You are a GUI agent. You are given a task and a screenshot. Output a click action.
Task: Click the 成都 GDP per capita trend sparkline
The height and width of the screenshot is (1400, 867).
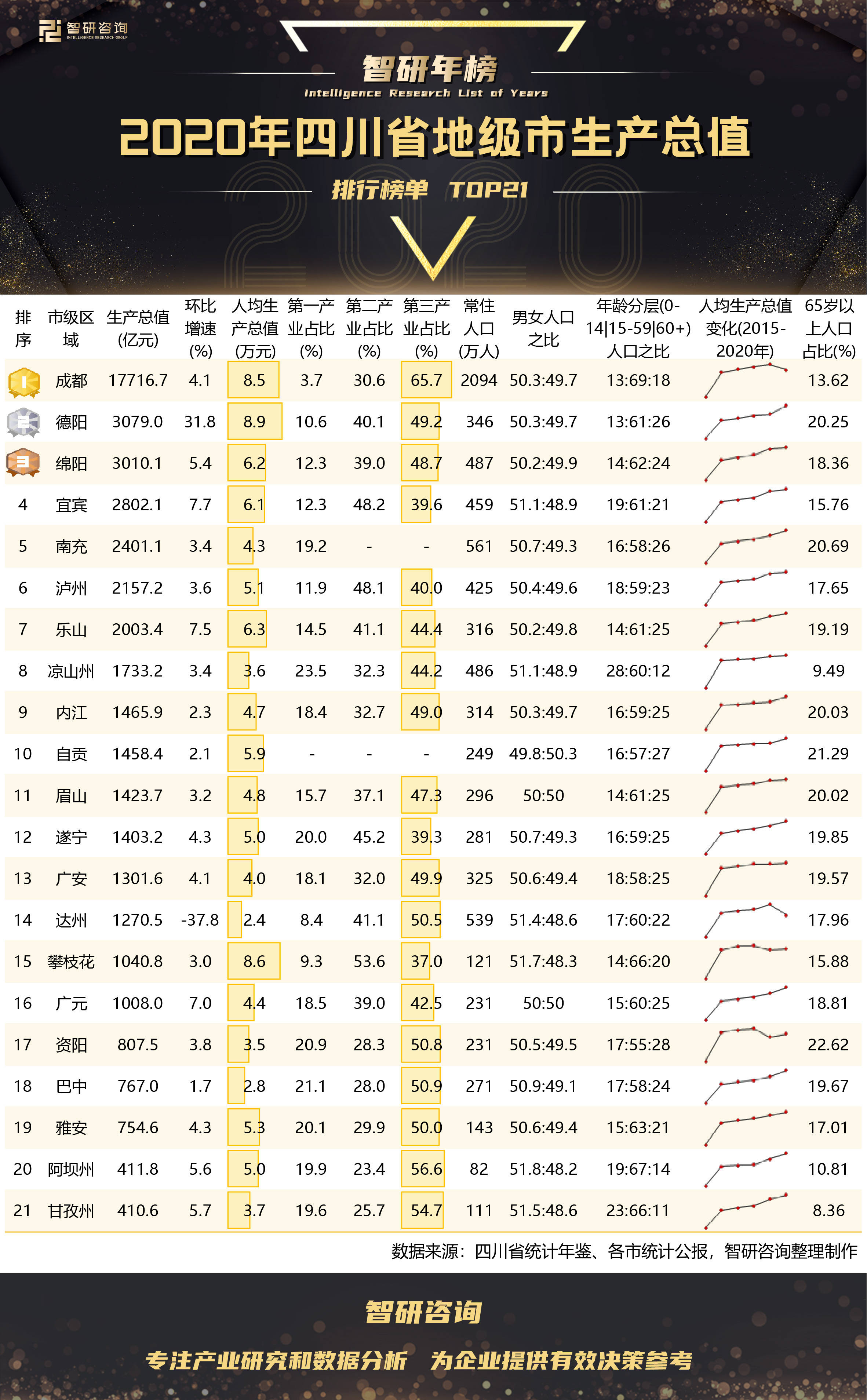pyautogui.click(x=746, y=380)
